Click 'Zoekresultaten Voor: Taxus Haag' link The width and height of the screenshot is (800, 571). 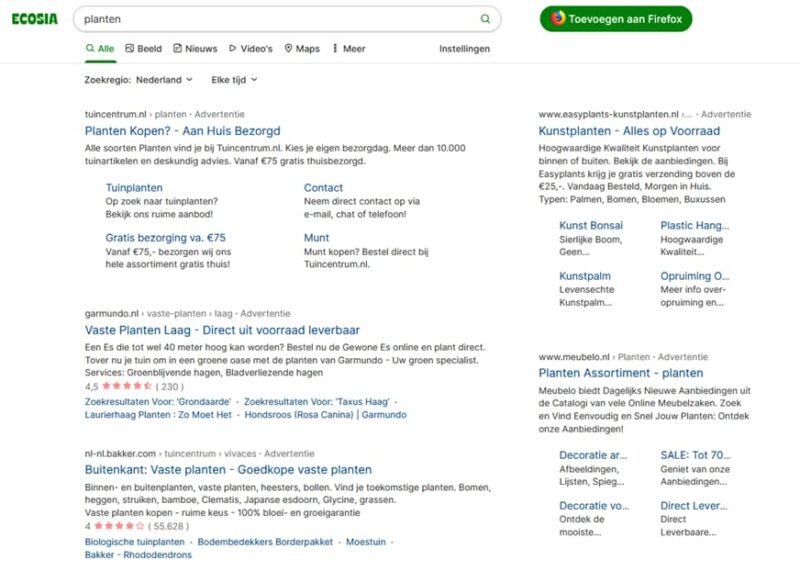316,402
